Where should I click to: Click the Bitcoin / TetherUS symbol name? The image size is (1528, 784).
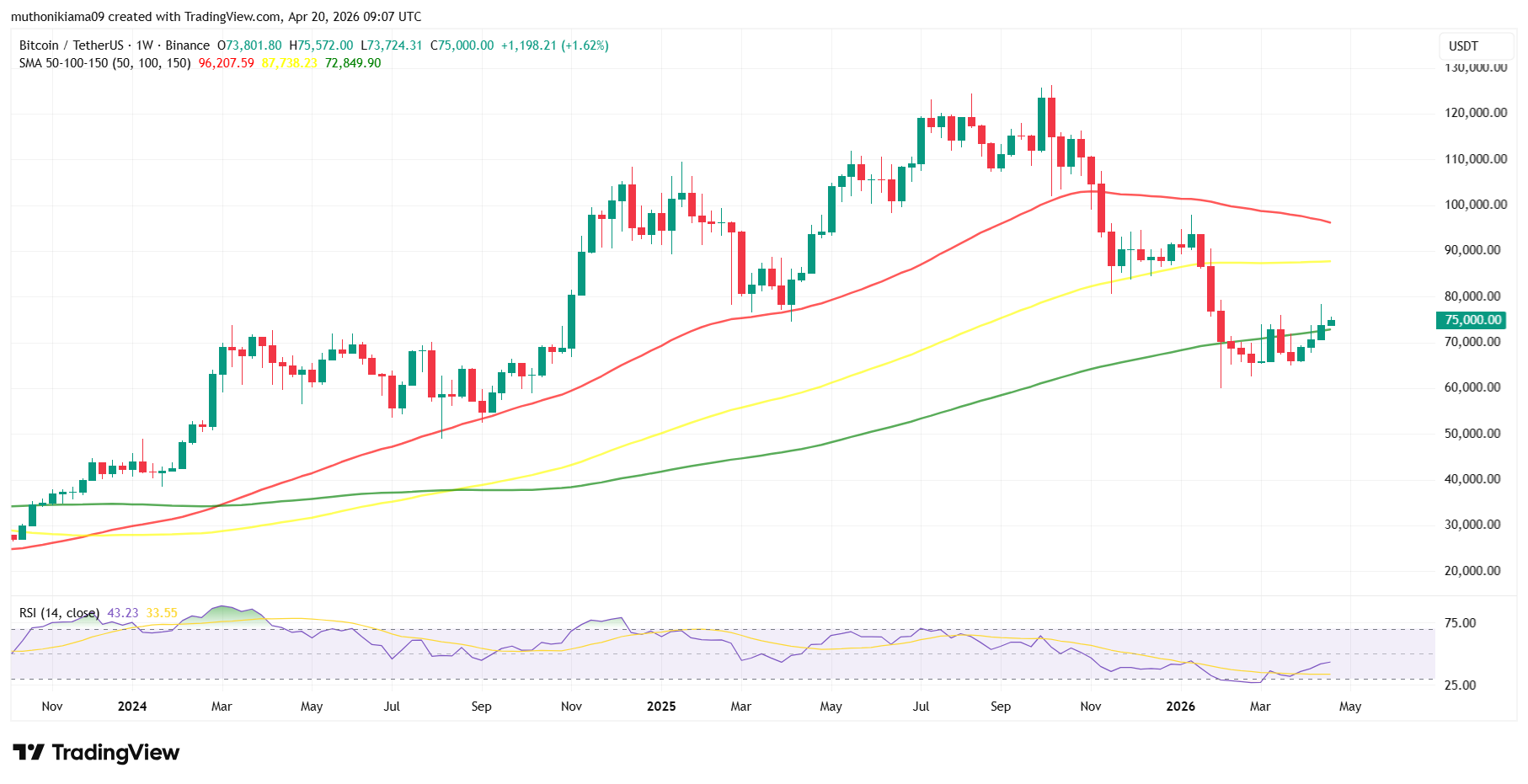point(72,45)
